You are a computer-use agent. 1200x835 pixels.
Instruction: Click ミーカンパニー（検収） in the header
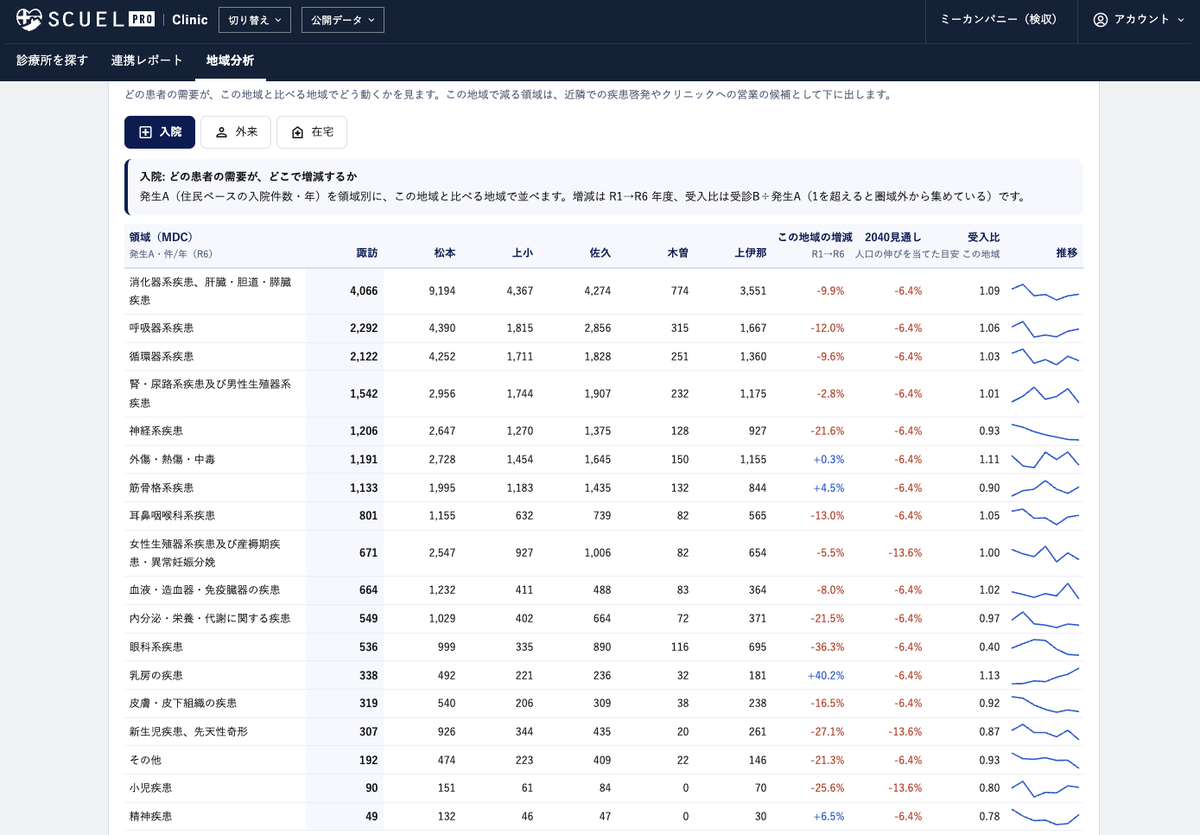coord(998,19)
